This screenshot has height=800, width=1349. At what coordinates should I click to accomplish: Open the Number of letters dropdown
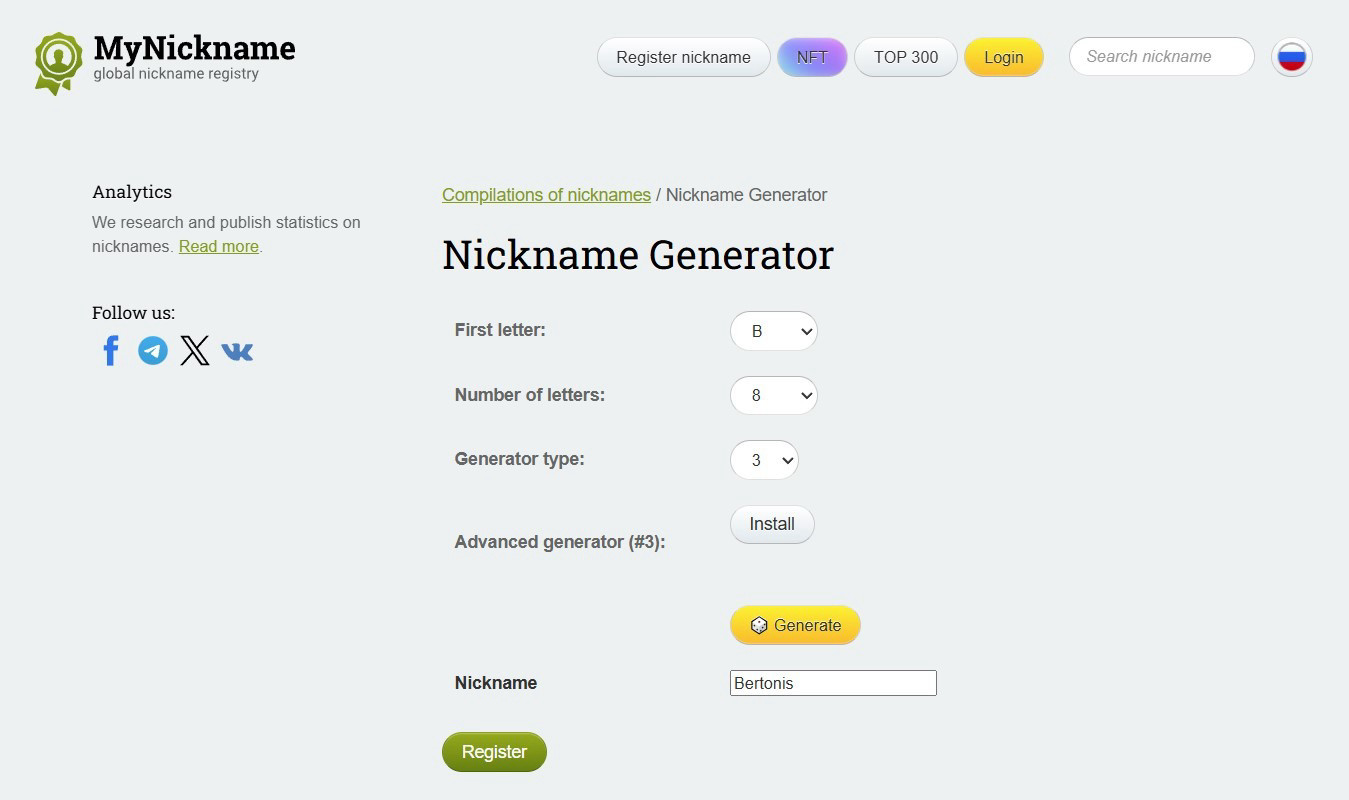pyautogui.click(x=773, y=395)
